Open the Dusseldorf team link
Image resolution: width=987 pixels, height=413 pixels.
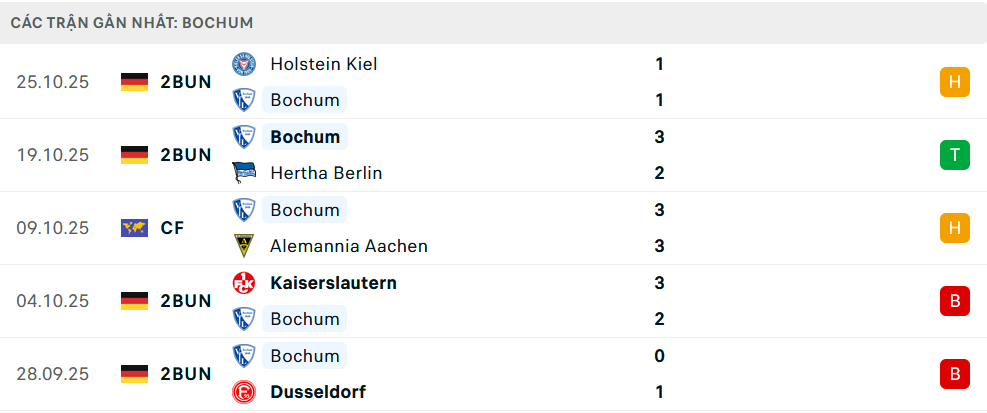coord(317,392)
